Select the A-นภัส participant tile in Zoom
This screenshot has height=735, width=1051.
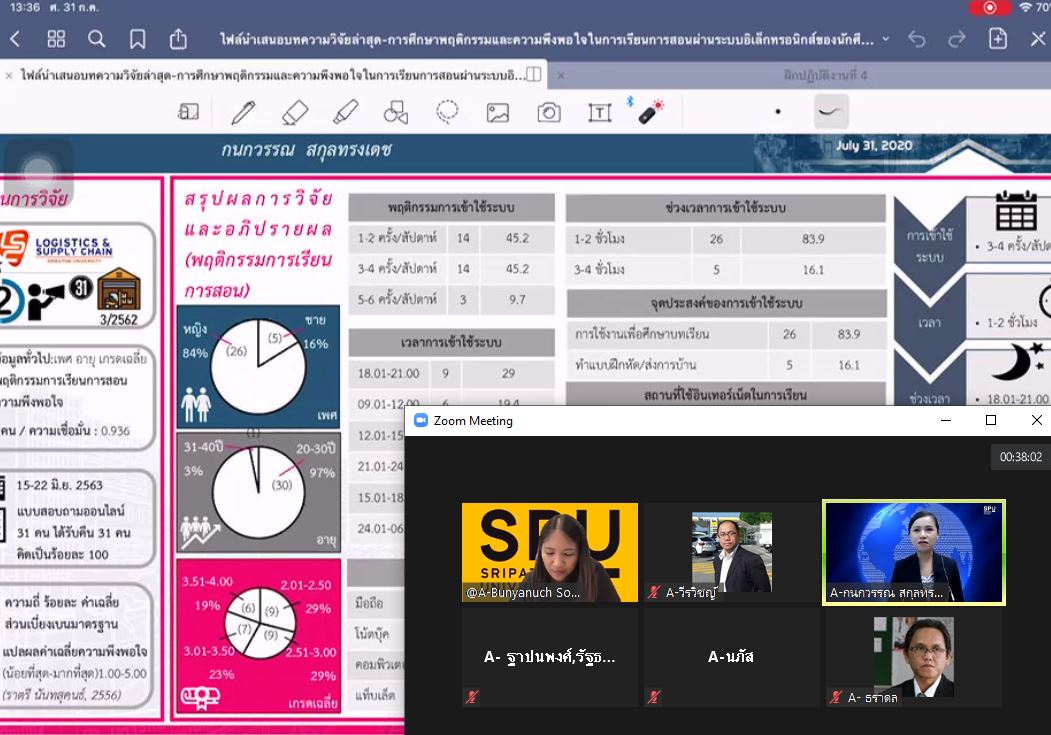(x=731, y=657)
